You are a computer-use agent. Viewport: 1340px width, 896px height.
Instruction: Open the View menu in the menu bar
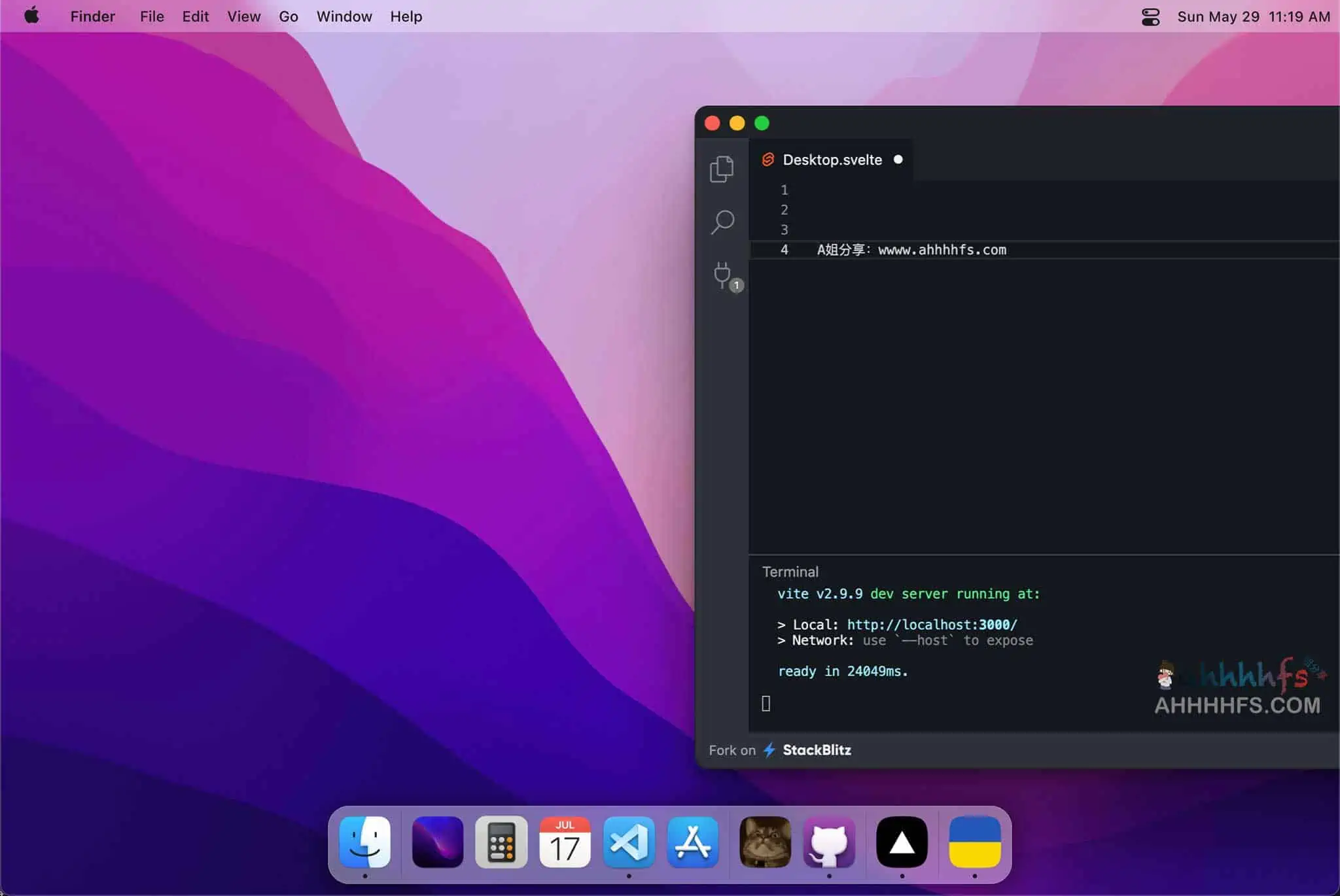(x=243, y=16)
